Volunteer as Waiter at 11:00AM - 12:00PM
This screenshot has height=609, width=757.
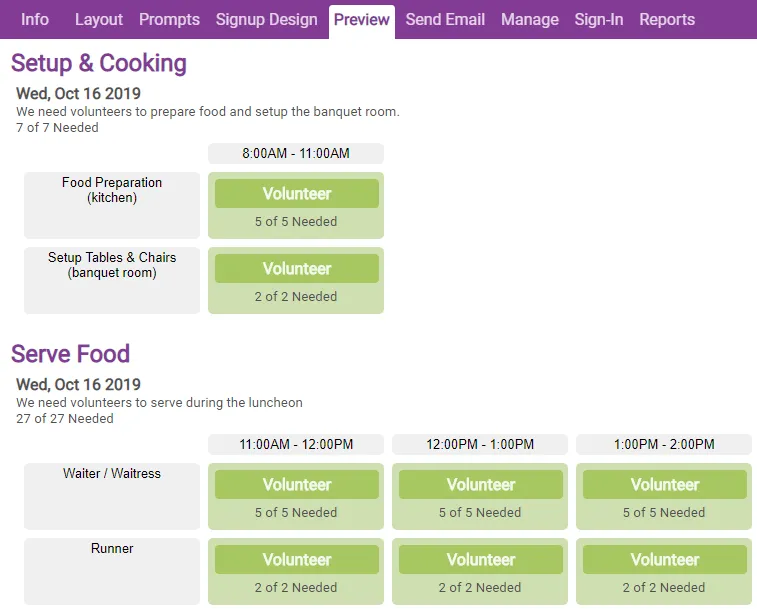pos(297,484)
